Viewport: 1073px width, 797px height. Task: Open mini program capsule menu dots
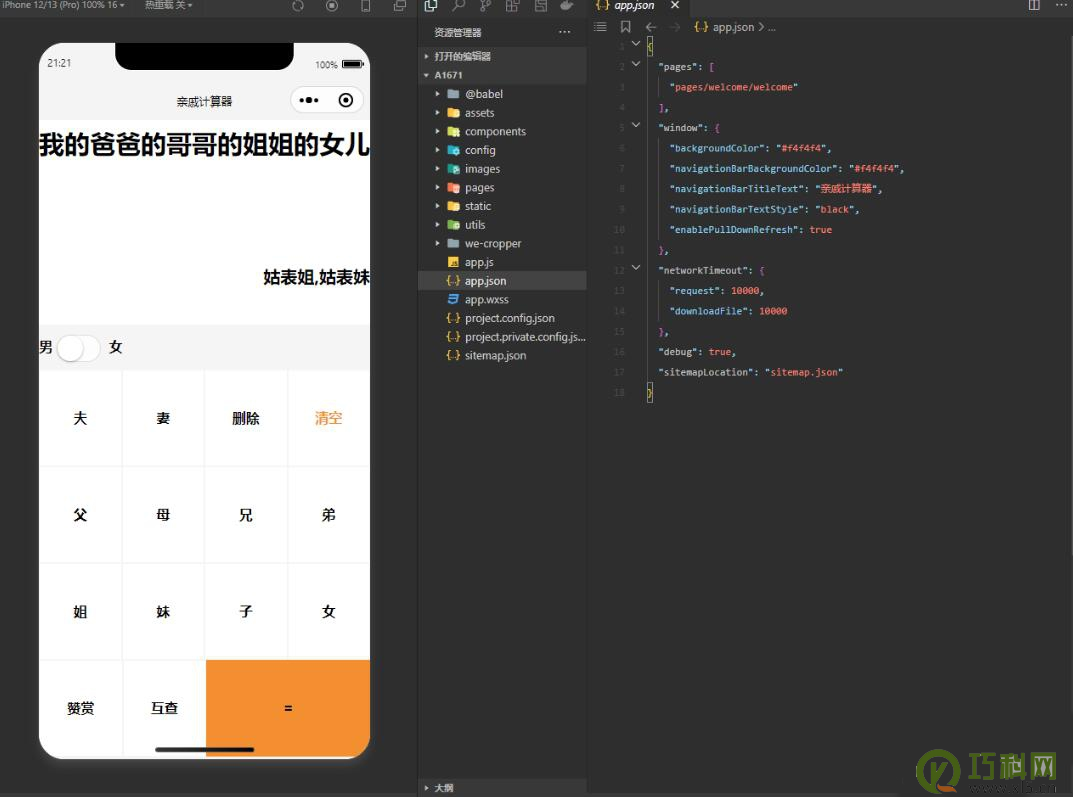pos(309,101)
